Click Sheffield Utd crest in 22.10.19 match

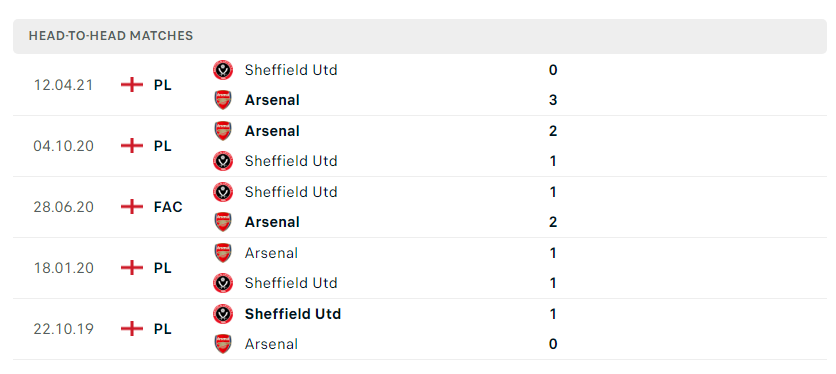(x=223, y=314)
